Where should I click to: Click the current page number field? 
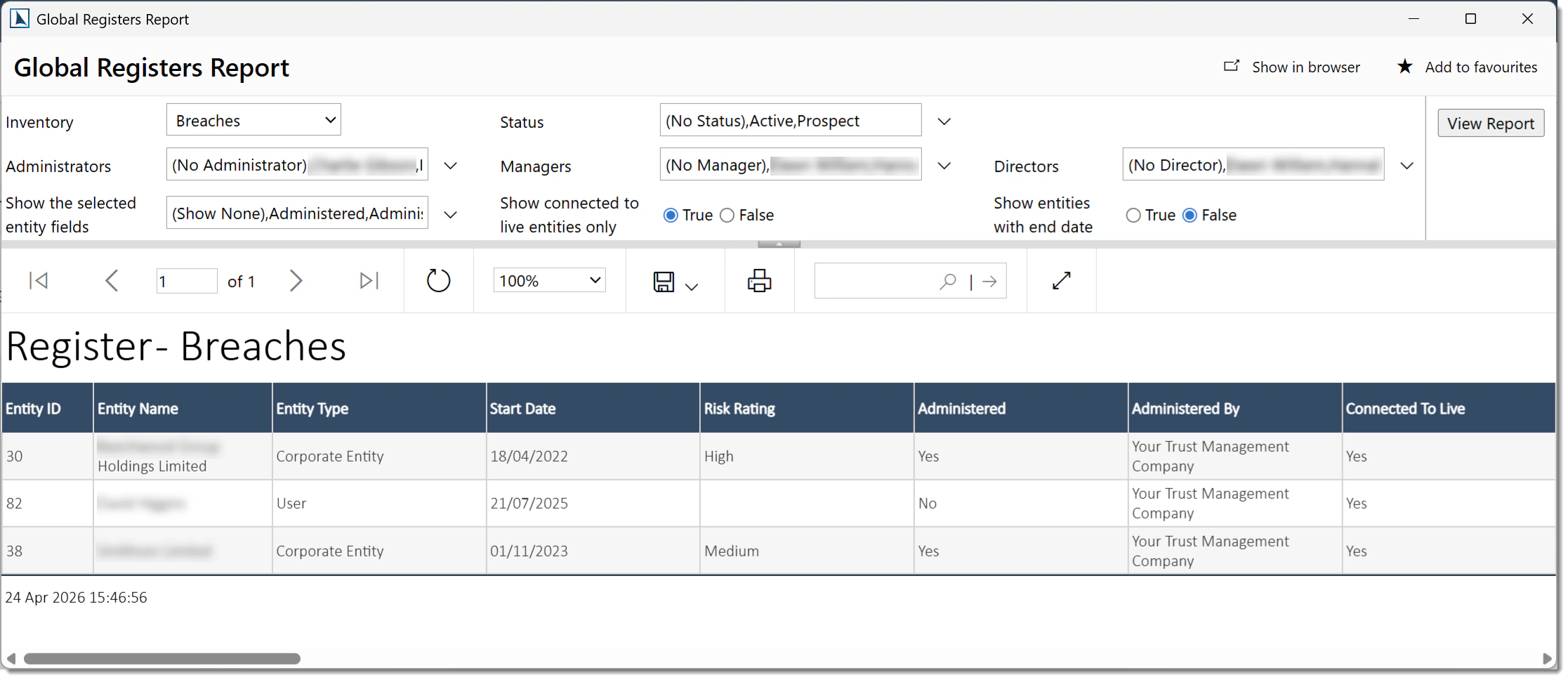pos(187,281)
